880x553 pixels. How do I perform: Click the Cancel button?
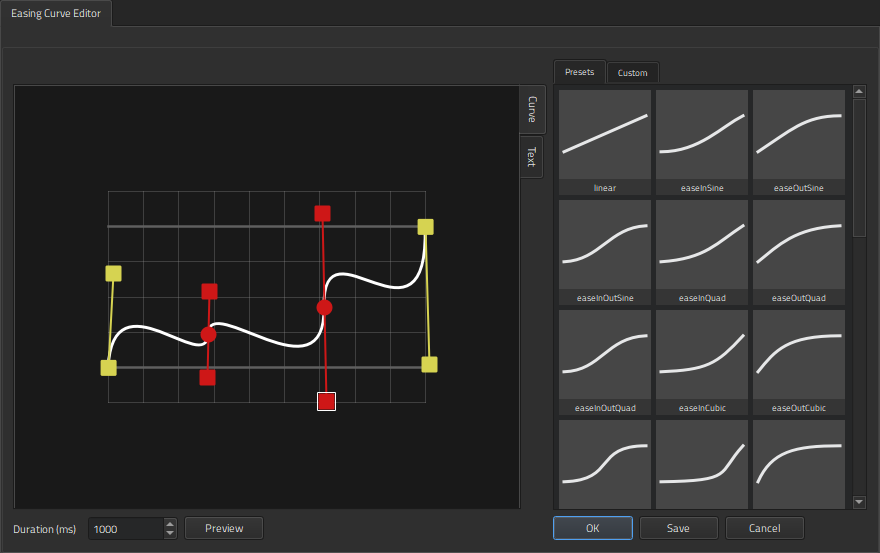764,528
